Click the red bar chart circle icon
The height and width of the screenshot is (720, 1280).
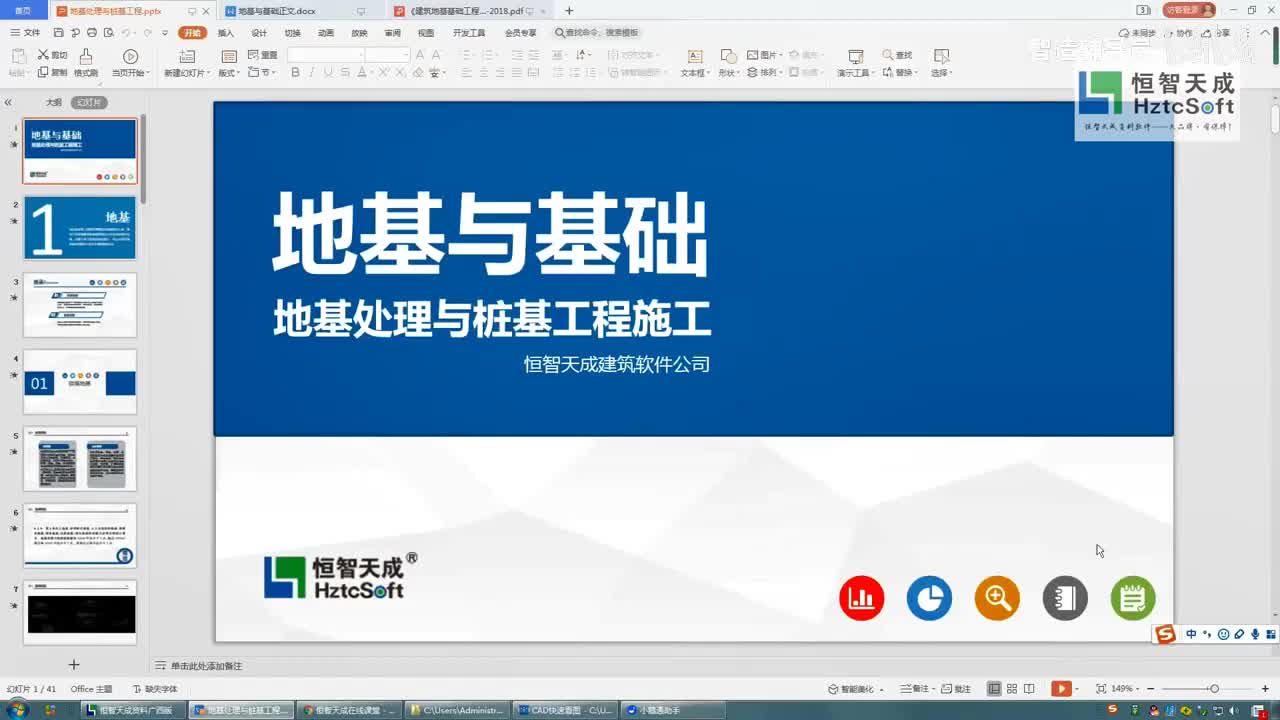click(x=862, y=598)
